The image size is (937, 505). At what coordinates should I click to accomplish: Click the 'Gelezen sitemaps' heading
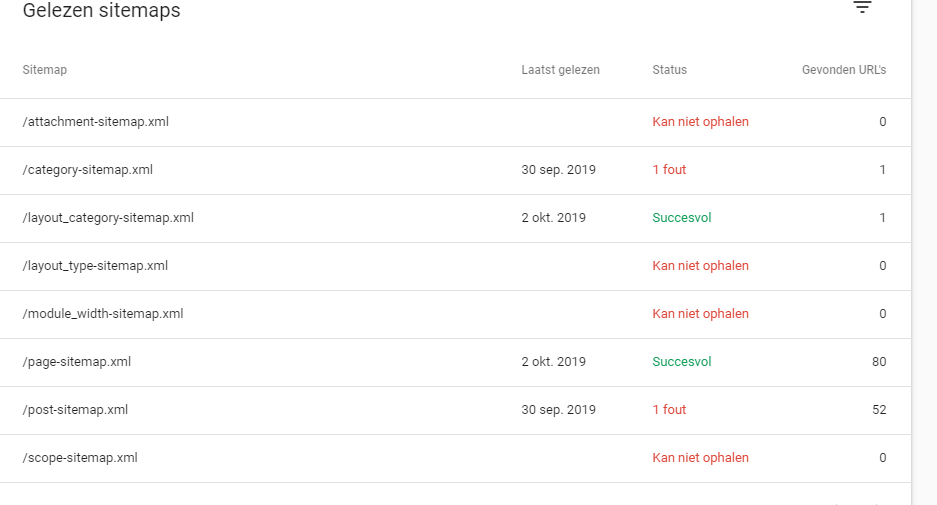coord(102,10)
